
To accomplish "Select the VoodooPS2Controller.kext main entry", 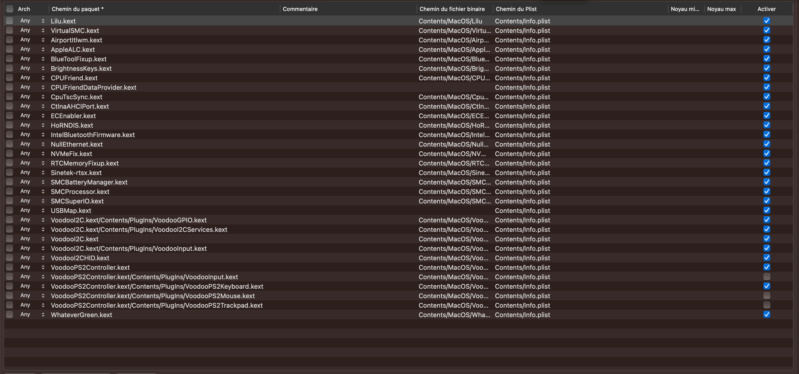I will click(90, 268).
